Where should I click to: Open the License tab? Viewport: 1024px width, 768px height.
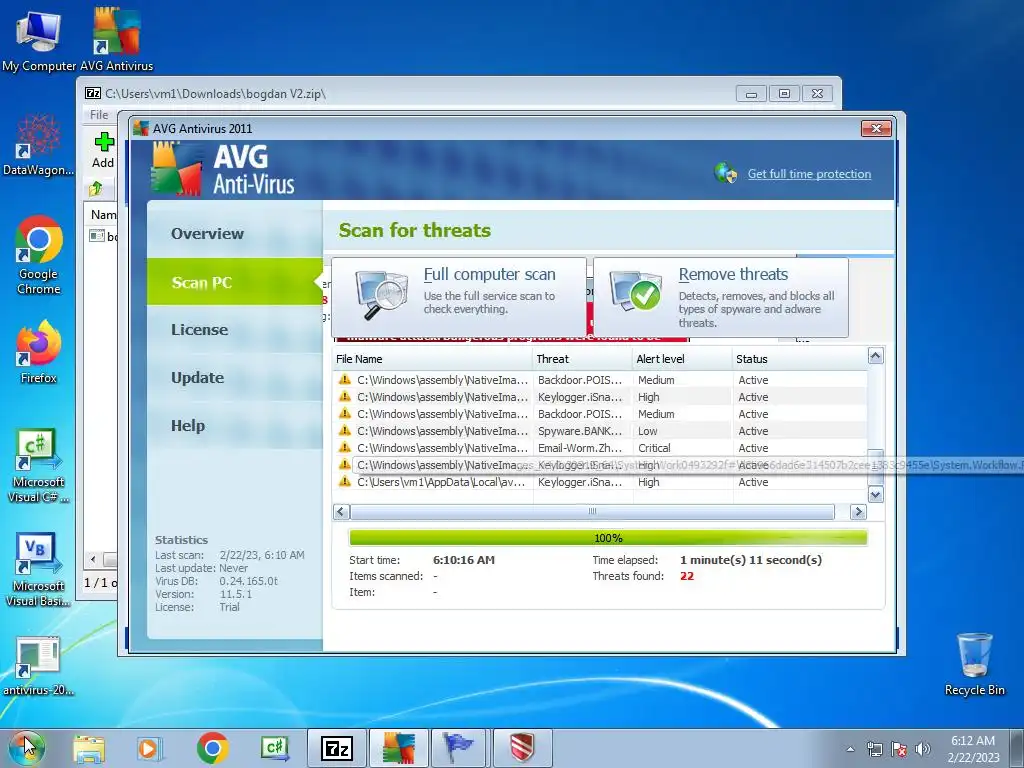(x=234, y=330)
